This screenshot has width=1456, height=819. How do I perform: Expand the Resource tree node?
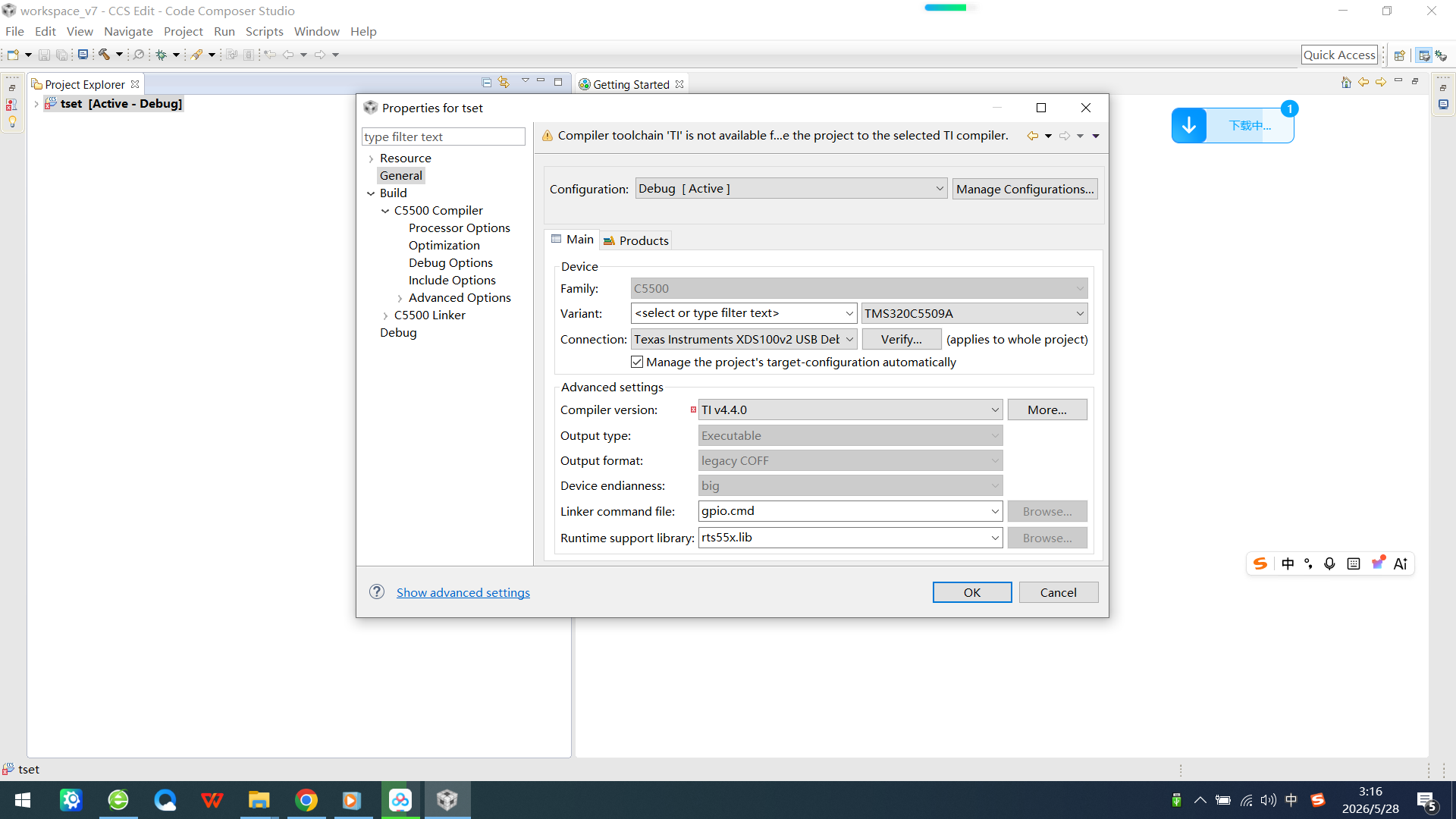click(371, 158)
